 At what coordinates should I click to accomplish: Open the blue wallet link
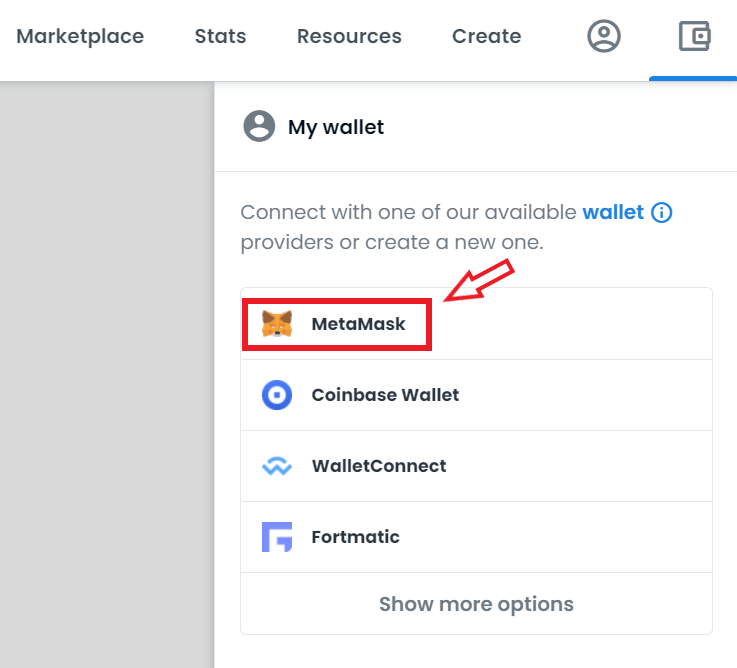coord(613,212)
